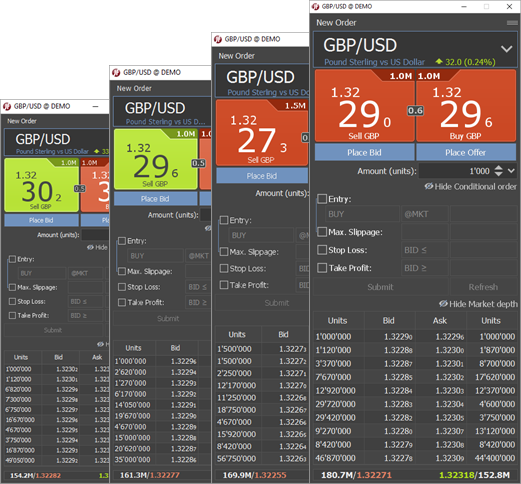Enable Max. Slippage checkbox in second window
The width and height of the screenshot is (521, 484).
pyautogui.click(x=122, y=271)
